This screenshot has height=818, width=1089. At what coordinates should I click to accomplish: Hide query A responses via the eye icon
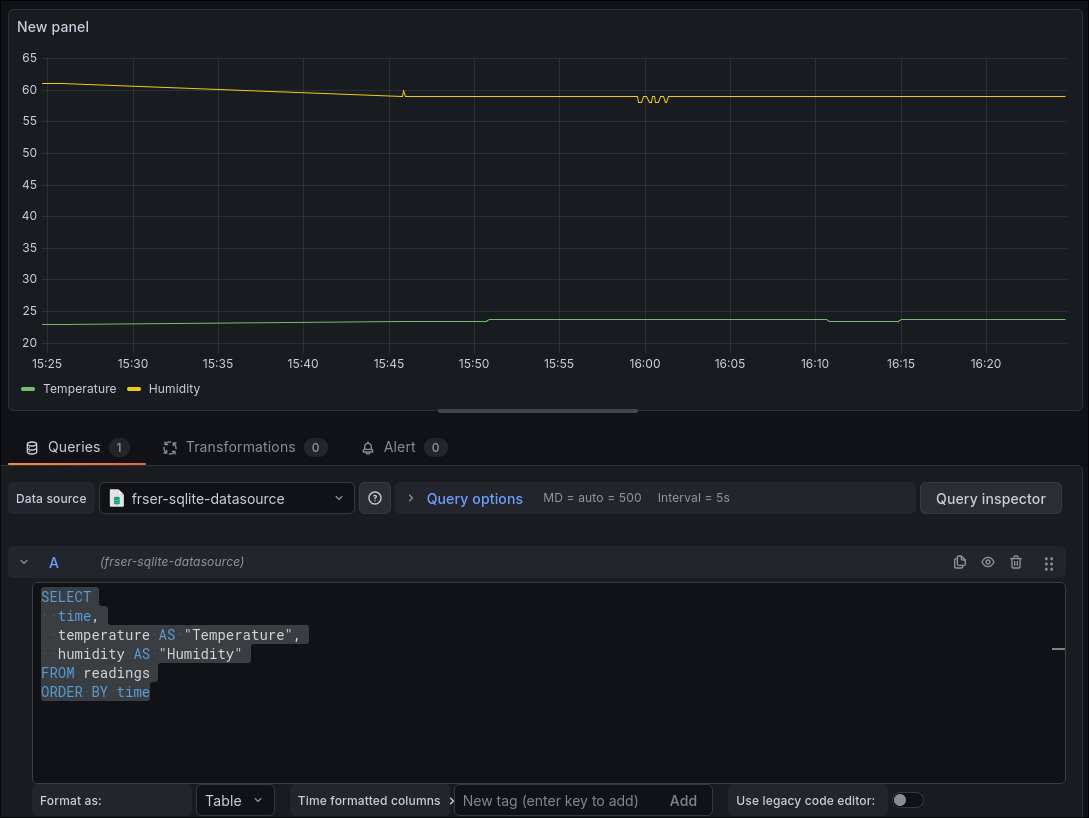coord(988,562)
